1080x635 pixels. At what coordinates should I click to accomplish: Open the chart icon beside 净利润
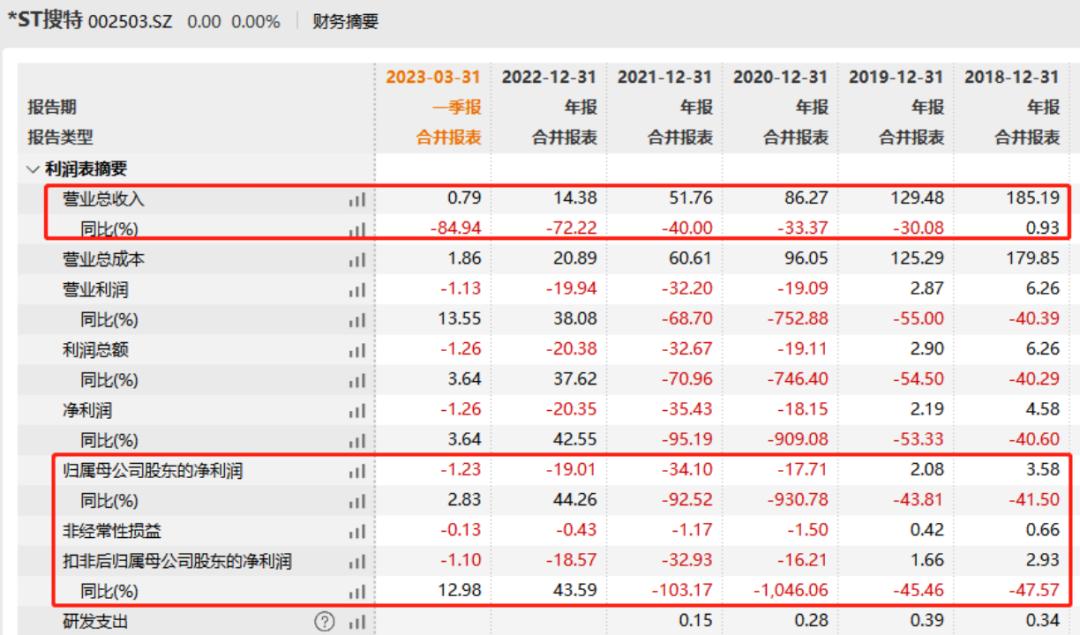355,410
